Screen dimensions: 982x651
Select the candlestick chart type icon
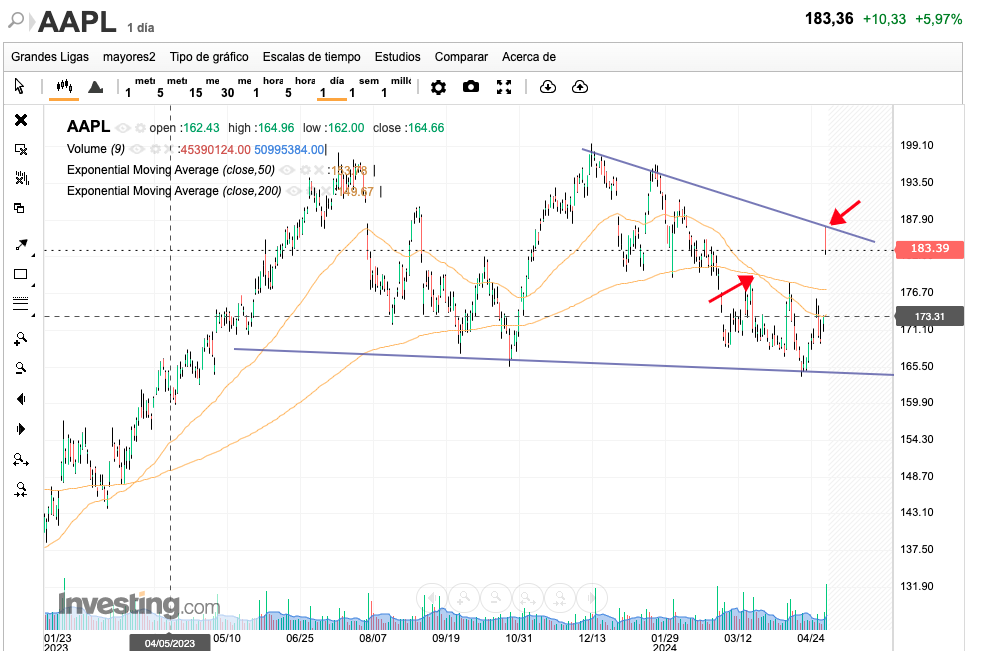pos(64,87)
